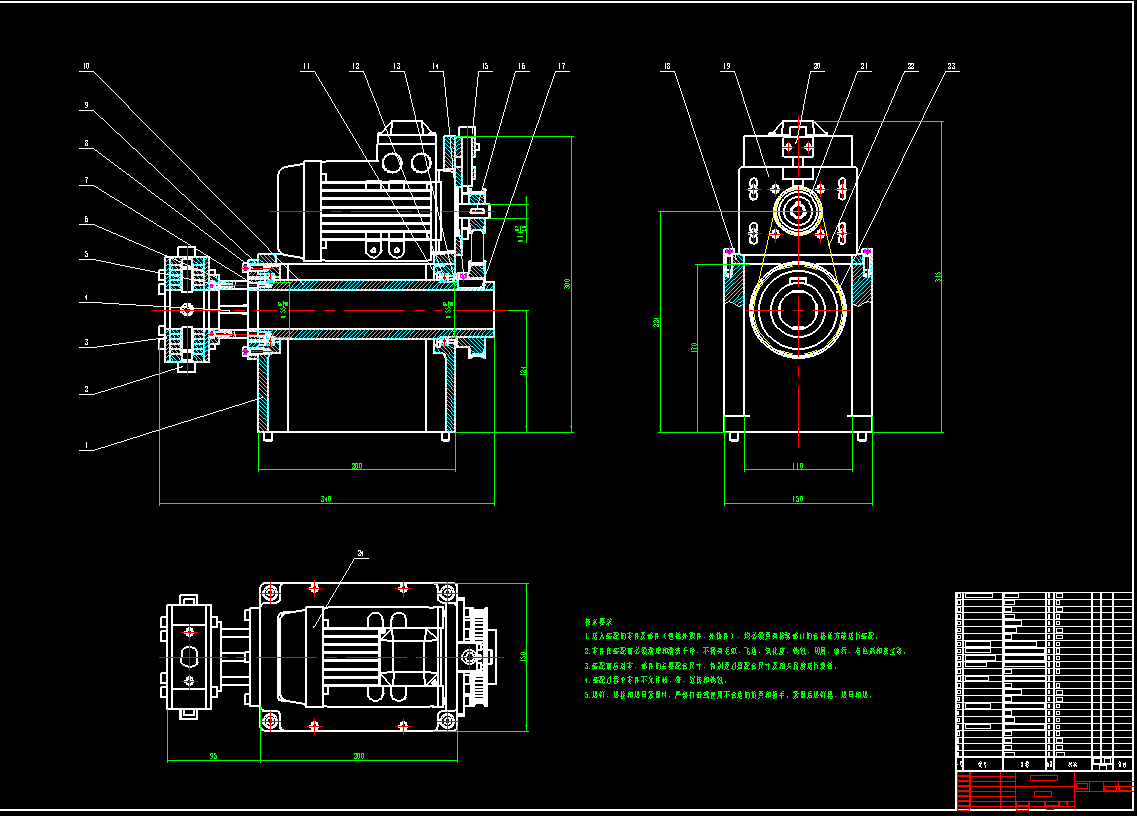Click item number 22 in end view
1137x816 pixels.
pos(911,66)
